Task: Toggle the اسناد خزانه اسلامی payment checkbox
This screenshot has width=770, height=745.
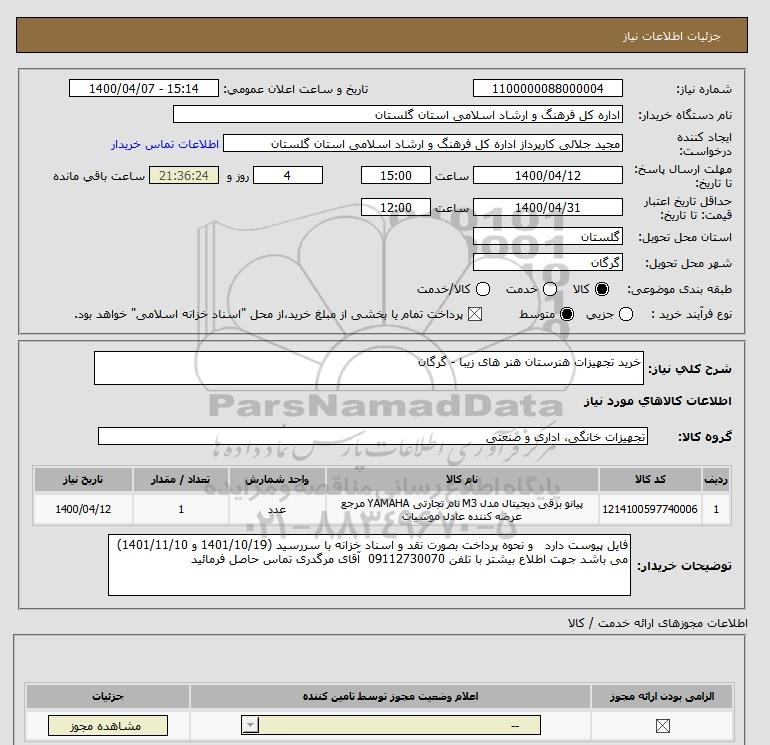Action: click(475, 314)
